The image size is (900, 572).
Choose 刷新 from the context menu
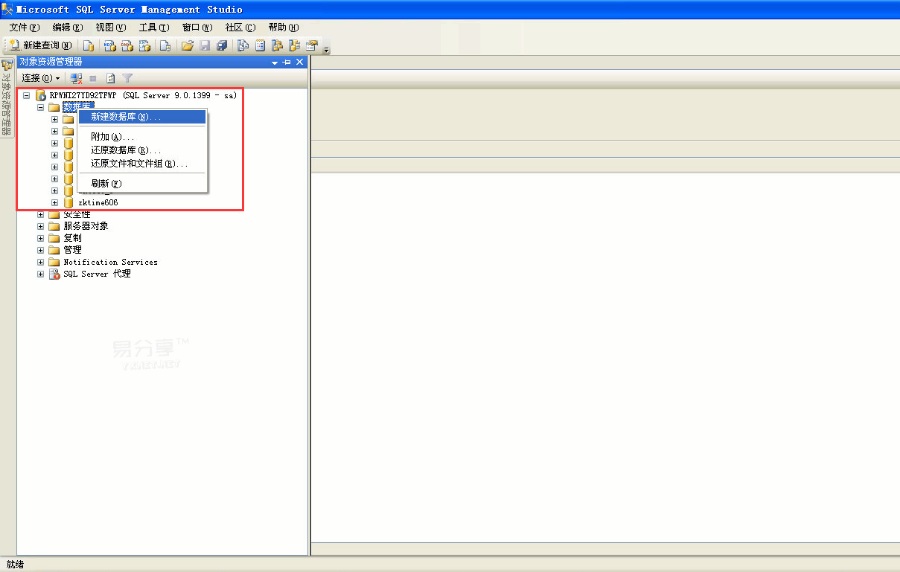[142, 184]
